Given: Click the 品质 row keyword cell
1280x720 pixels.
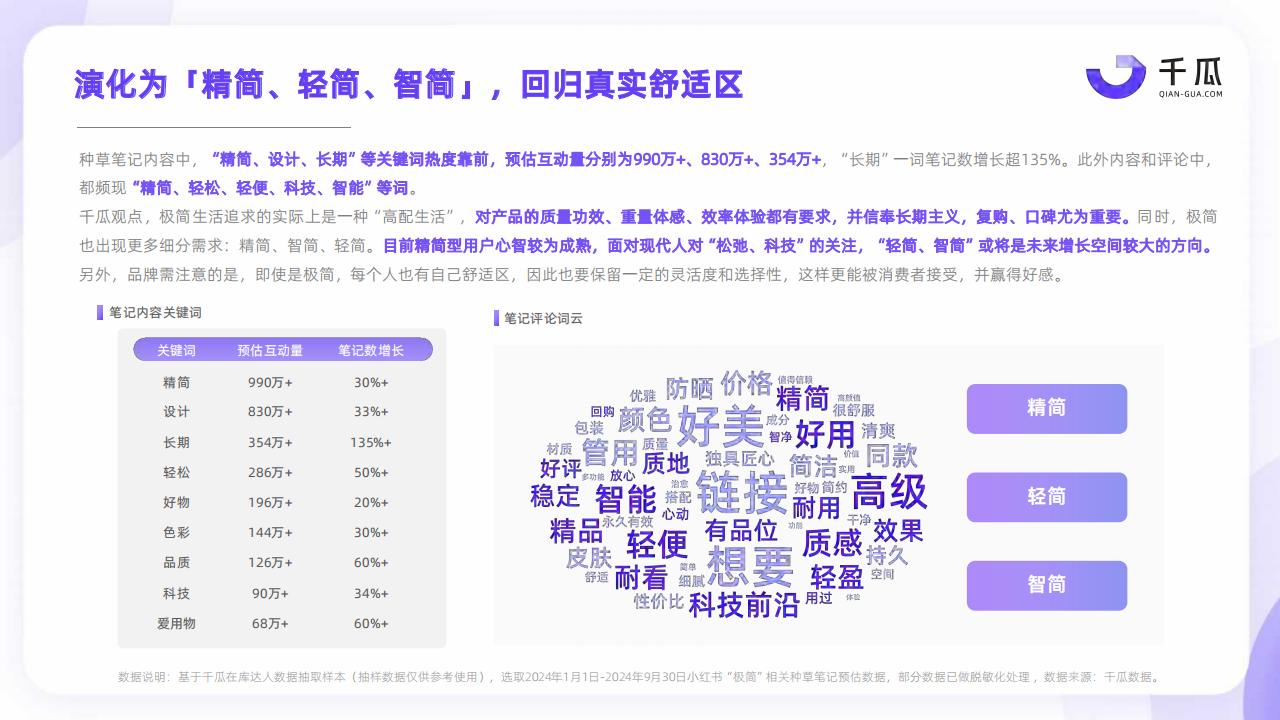Looking at the screenshot, I should point(176,563).
